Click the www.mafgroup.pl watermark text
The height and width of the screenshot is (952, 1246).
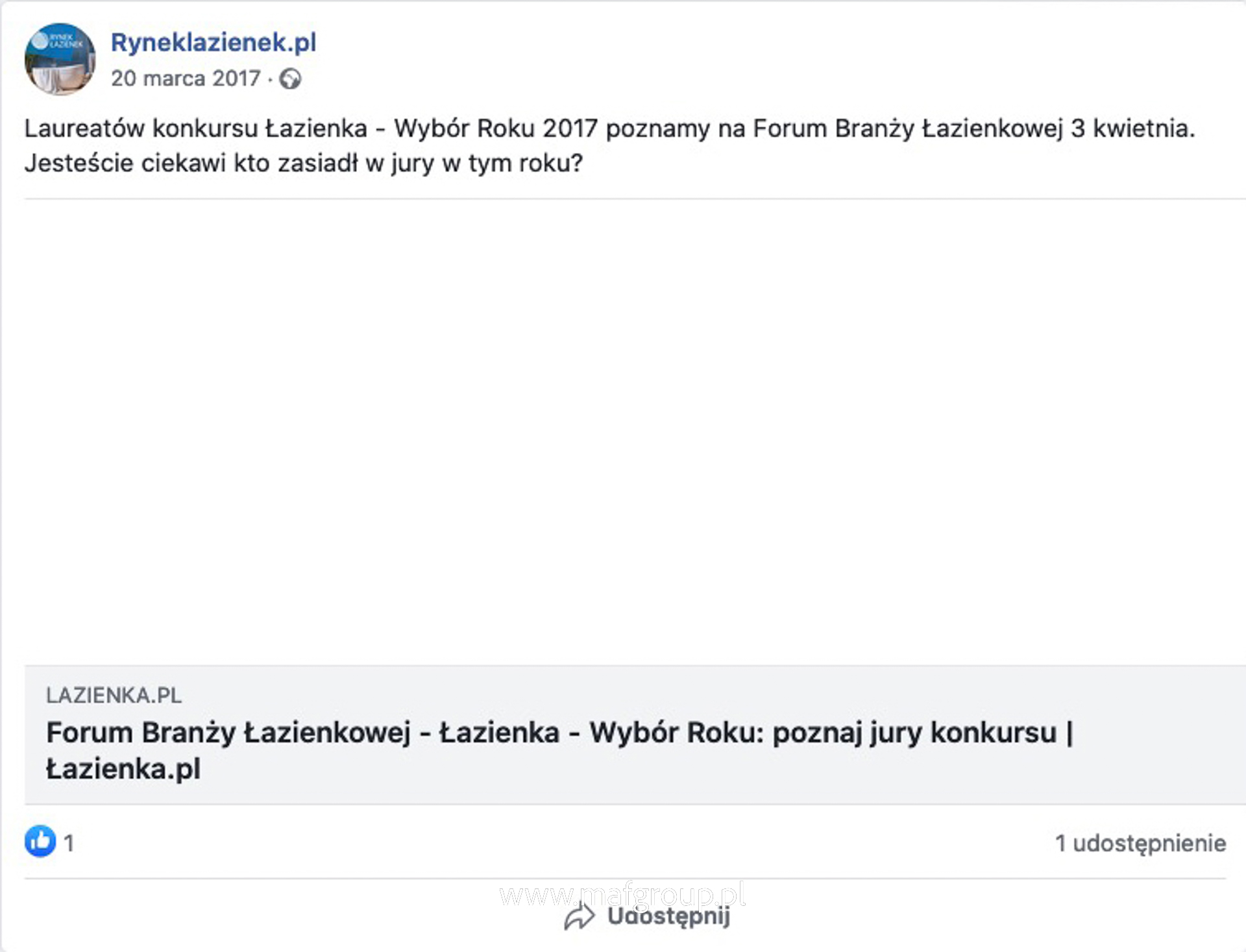[622, 895]
